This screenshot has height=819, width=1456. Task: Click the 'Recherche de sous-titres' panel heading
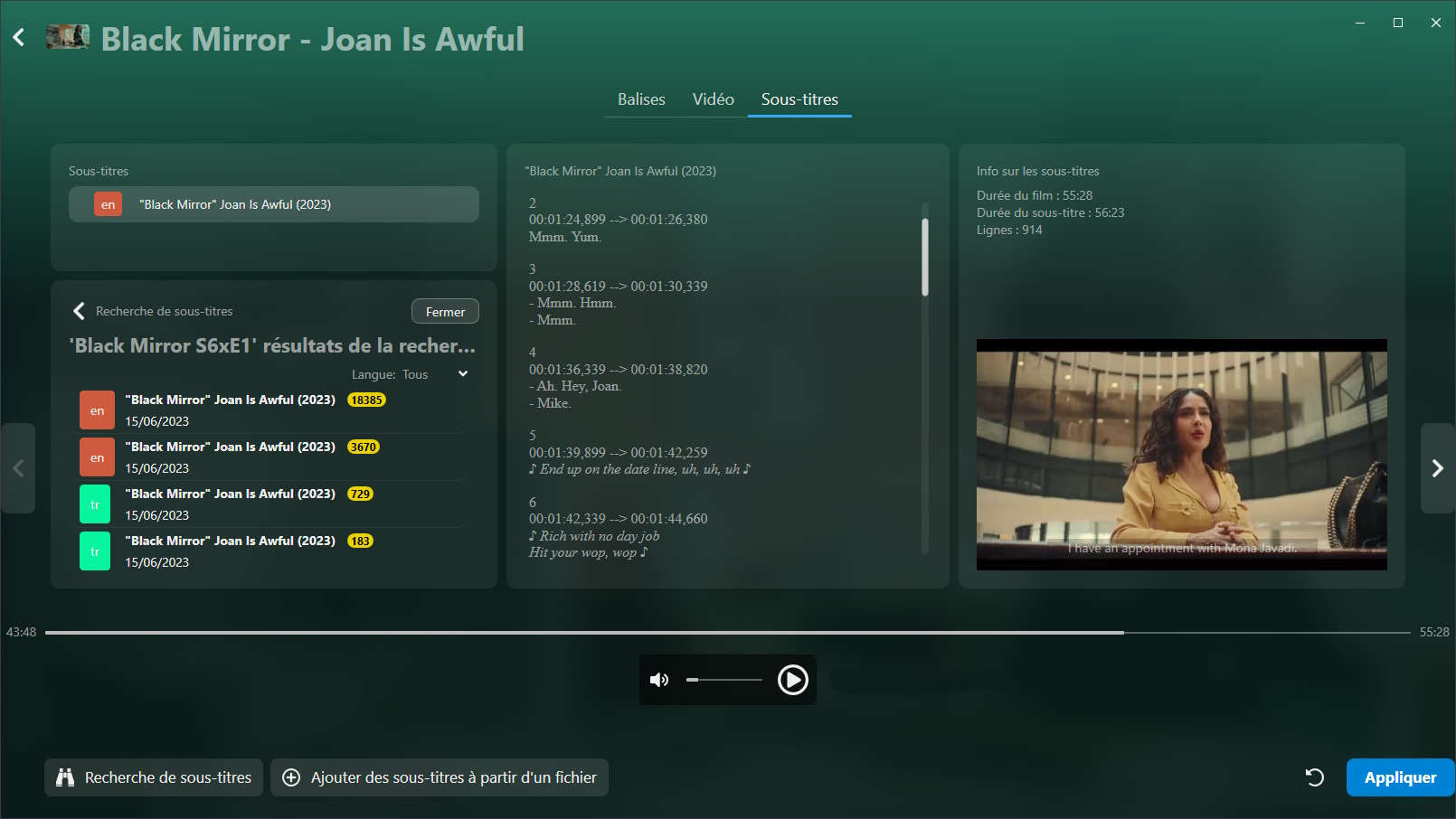pyautogui.click(x=165, y=311)
